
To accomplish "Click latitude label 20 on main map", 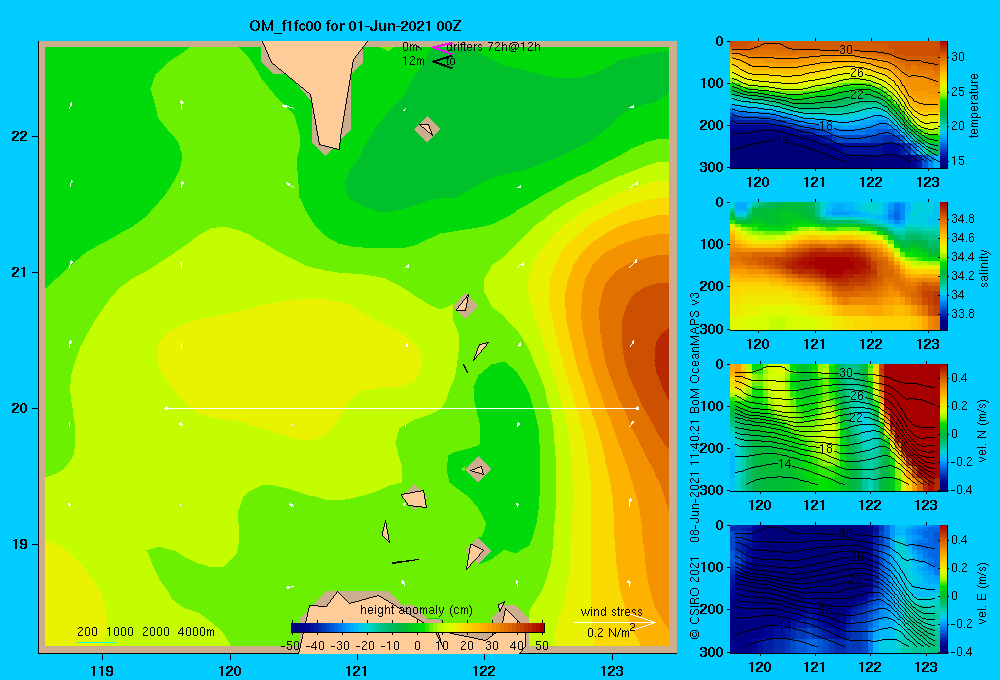I will tap(19, 408).
